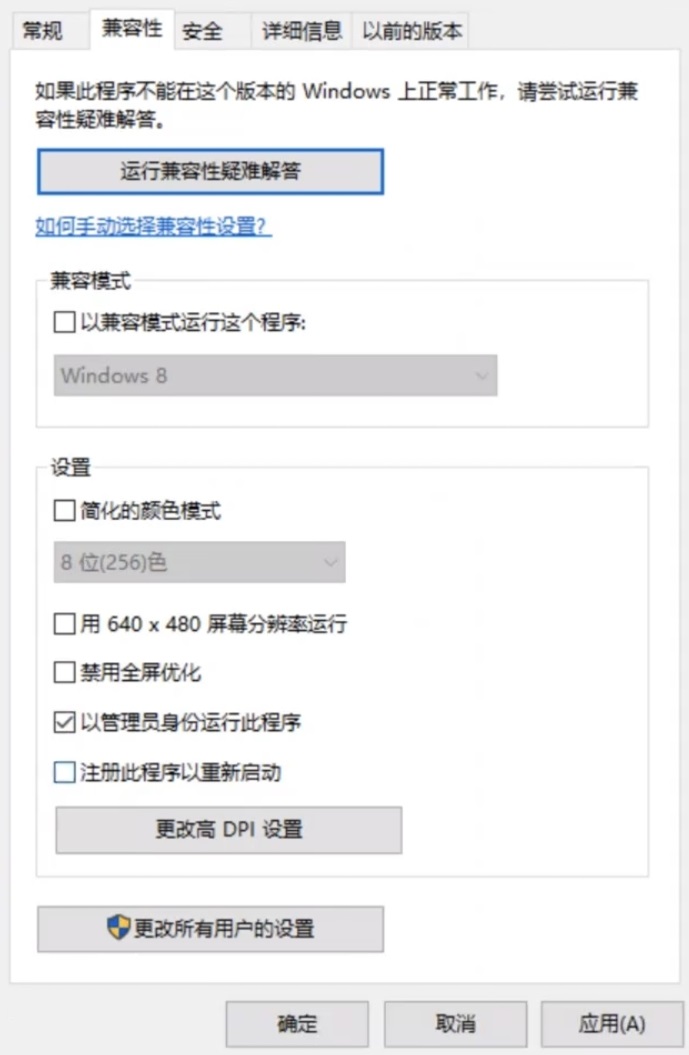Select the 以前的版本 tab
The width and height of the screenshot is (689, 1055).
click(x=412, y=31)
